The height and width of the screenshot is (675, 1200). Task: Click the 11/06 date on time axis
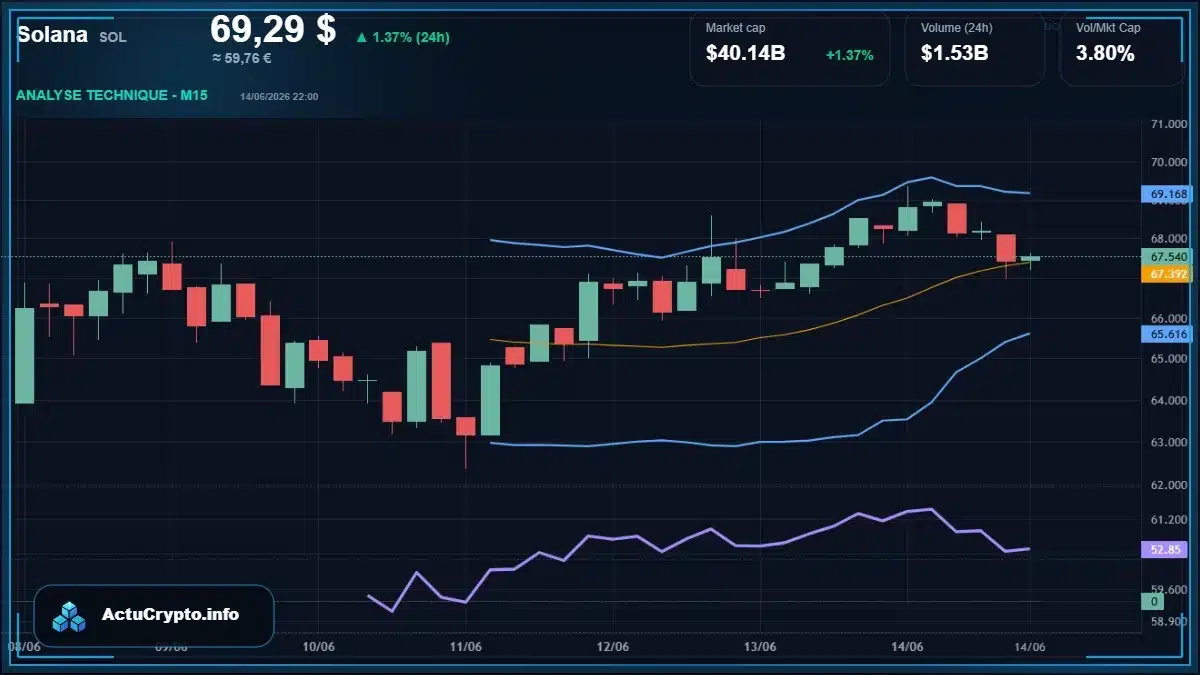point(466,647)
